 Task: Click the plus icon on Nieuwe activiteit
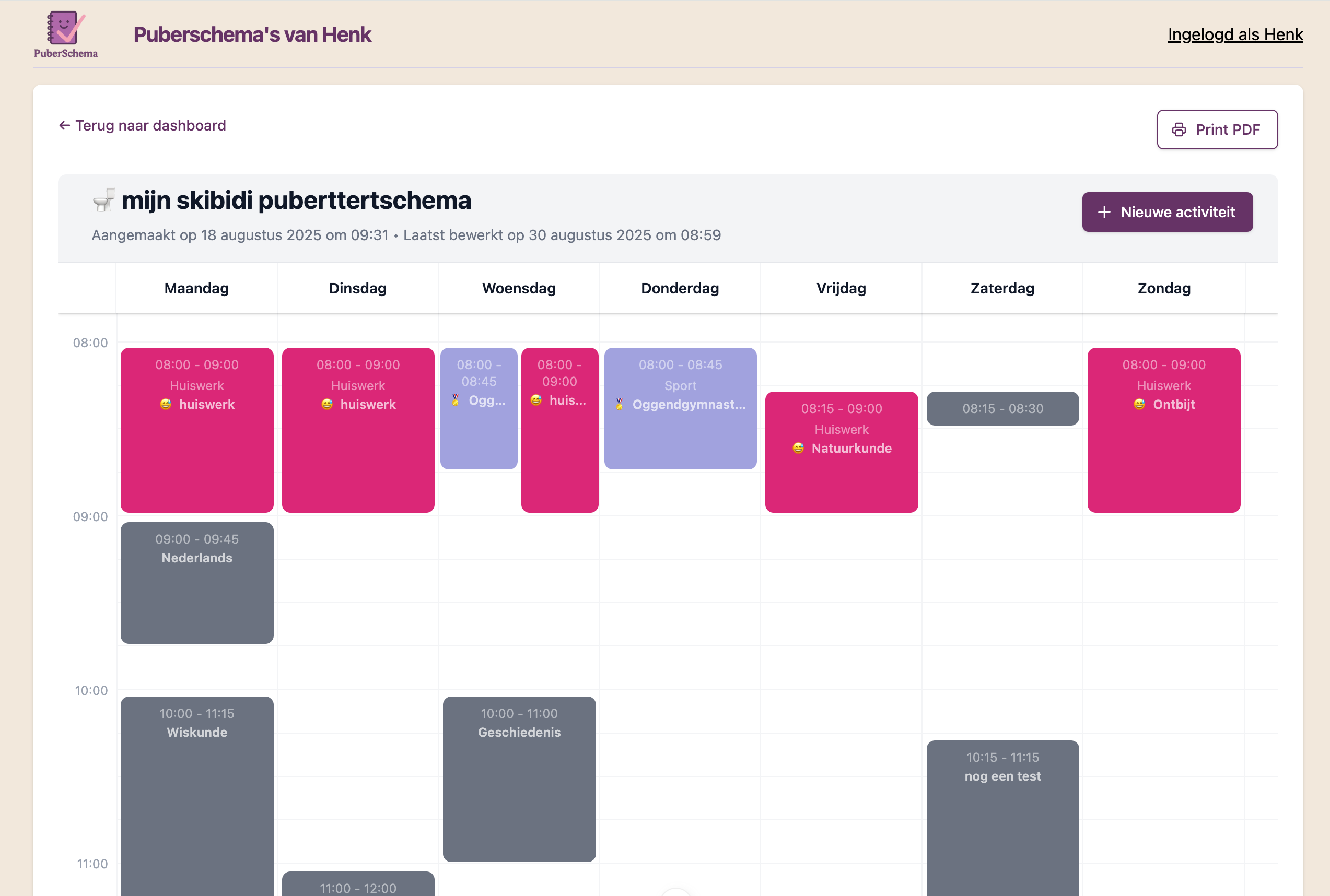(x=1104, y=212)
